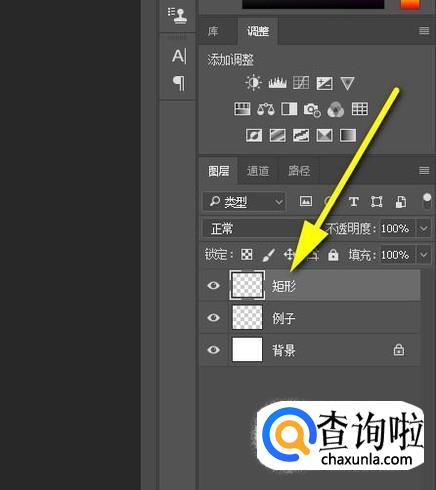Open the Paragraph panel icon
436x490 pixels.
click(x=179, y=83)
